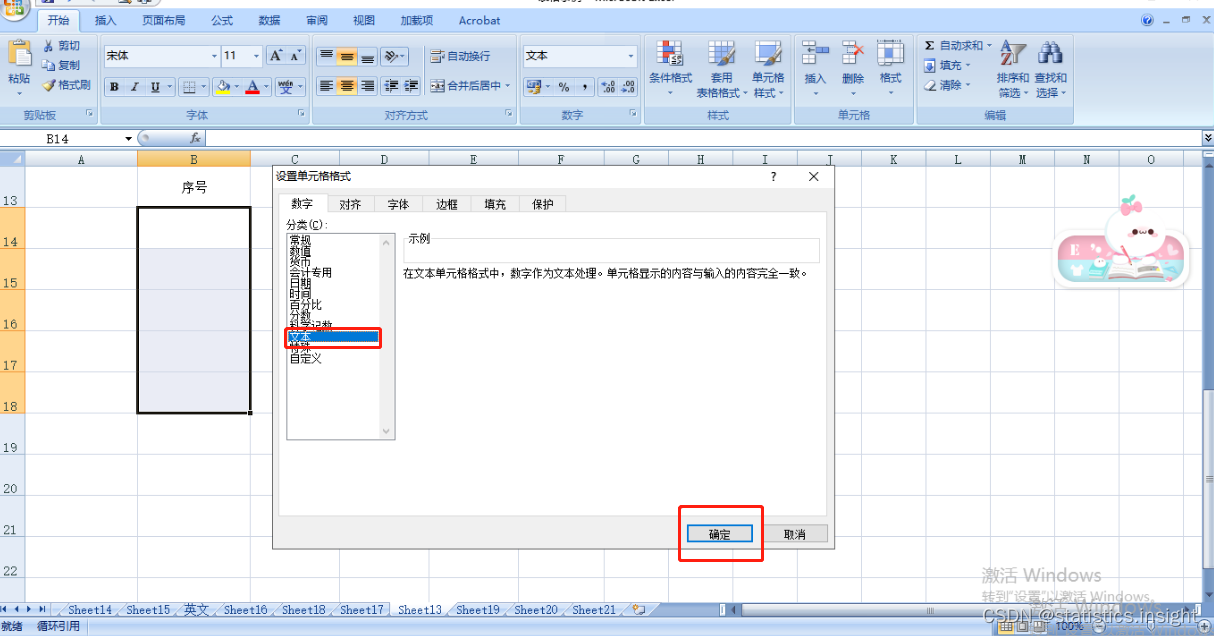This screenshot has width=1214, height=636.
Task: Click the increase decimal icon
Action: 608,87
